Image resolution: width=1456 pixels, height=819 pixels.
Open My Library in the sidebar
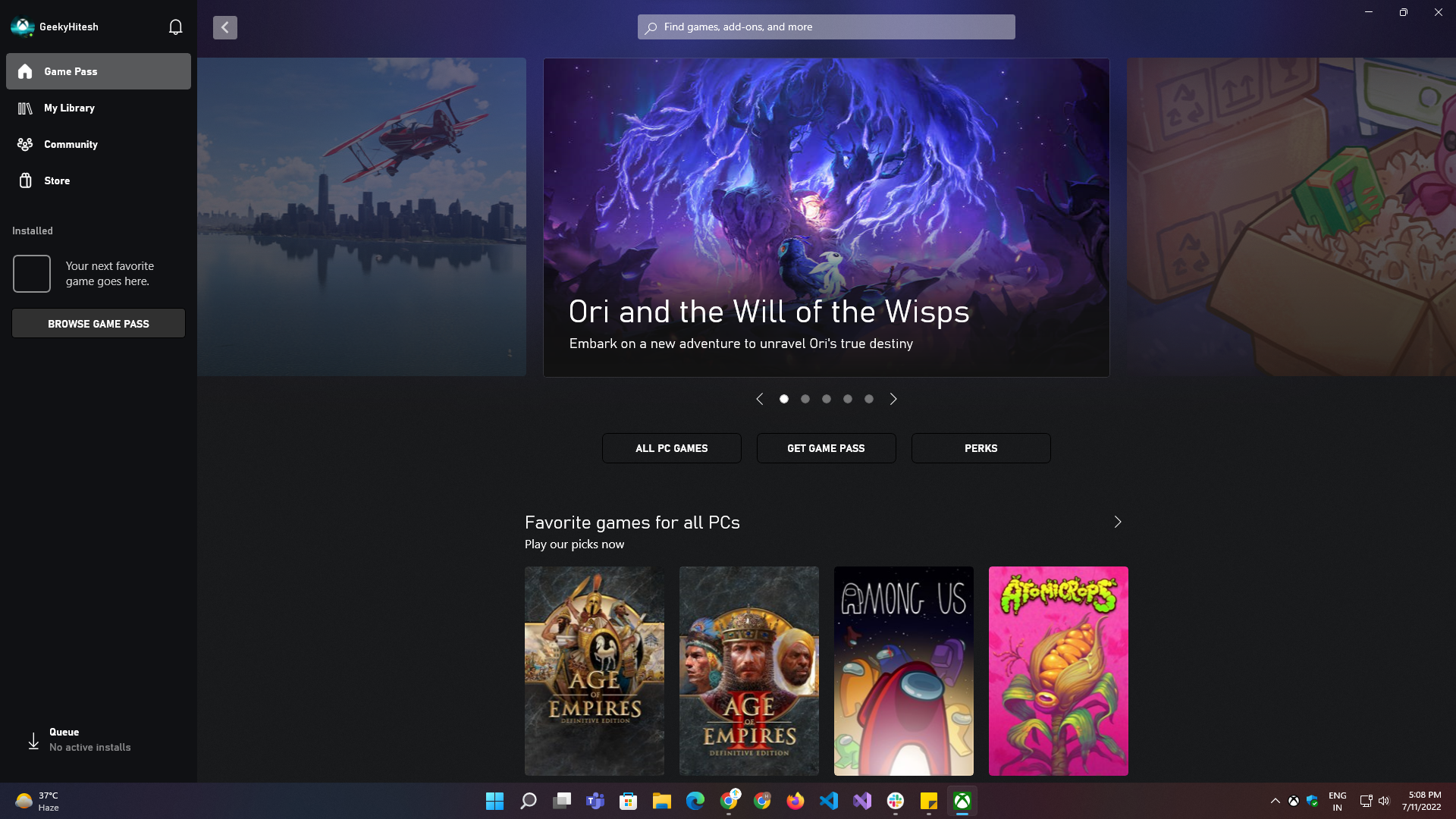click(99, 108)
